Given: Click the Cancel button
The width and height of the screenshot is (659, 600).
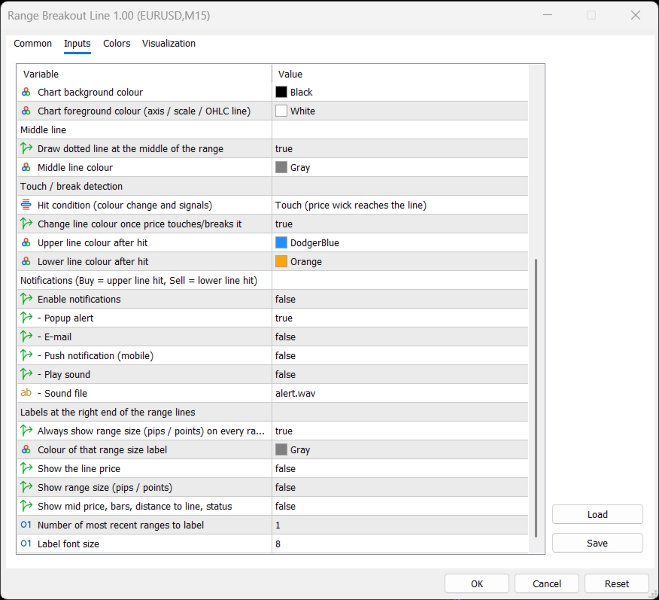Looking at the screenshot, I should point(546,584).
